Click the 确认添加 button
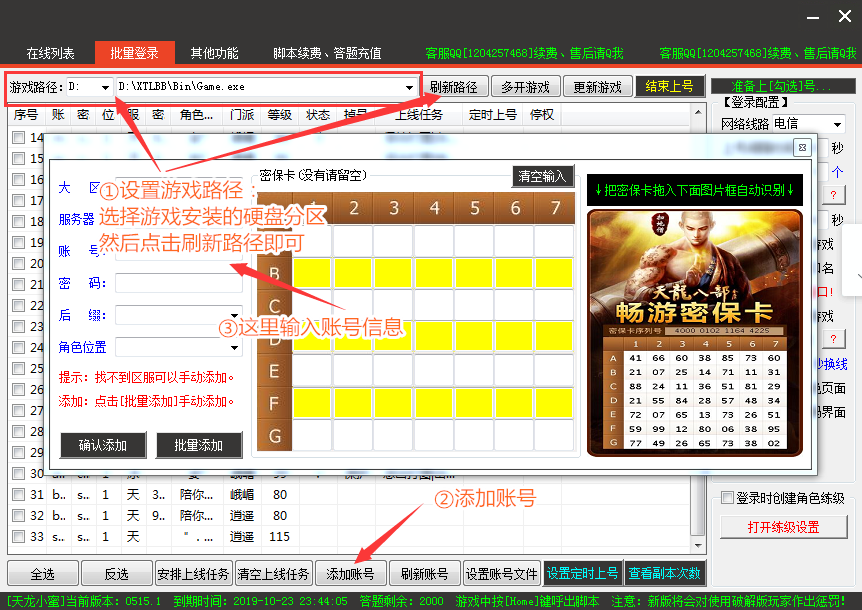862x610 pixels. [103, 445]
